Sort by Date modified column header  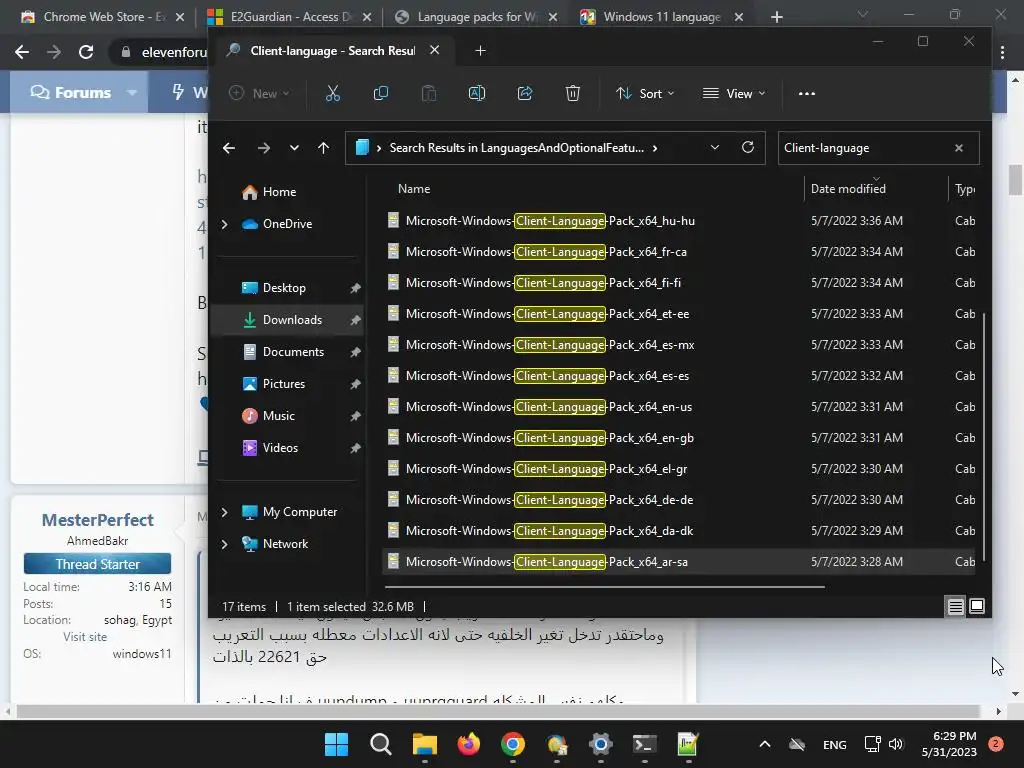pos(848,189)
